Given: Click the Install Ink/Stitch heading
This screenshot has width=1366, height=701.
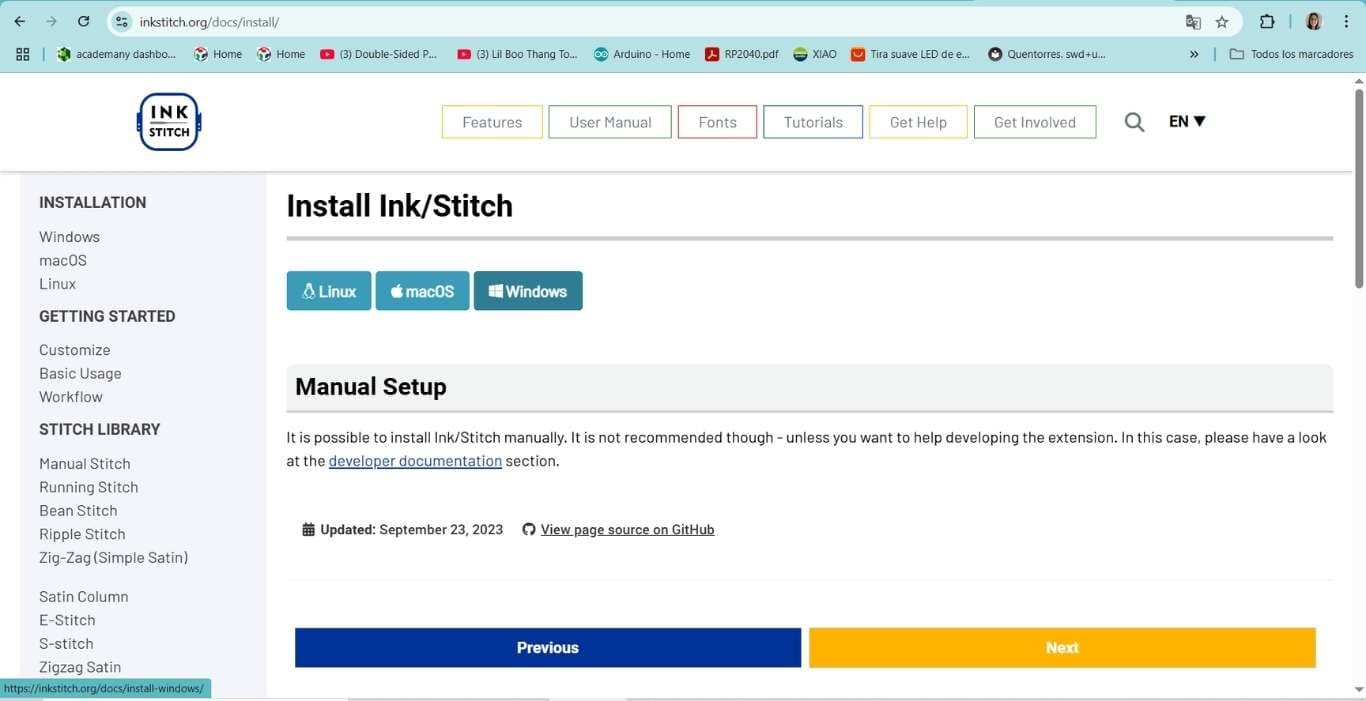Looking at the screenshot, I should coord(400,206).
